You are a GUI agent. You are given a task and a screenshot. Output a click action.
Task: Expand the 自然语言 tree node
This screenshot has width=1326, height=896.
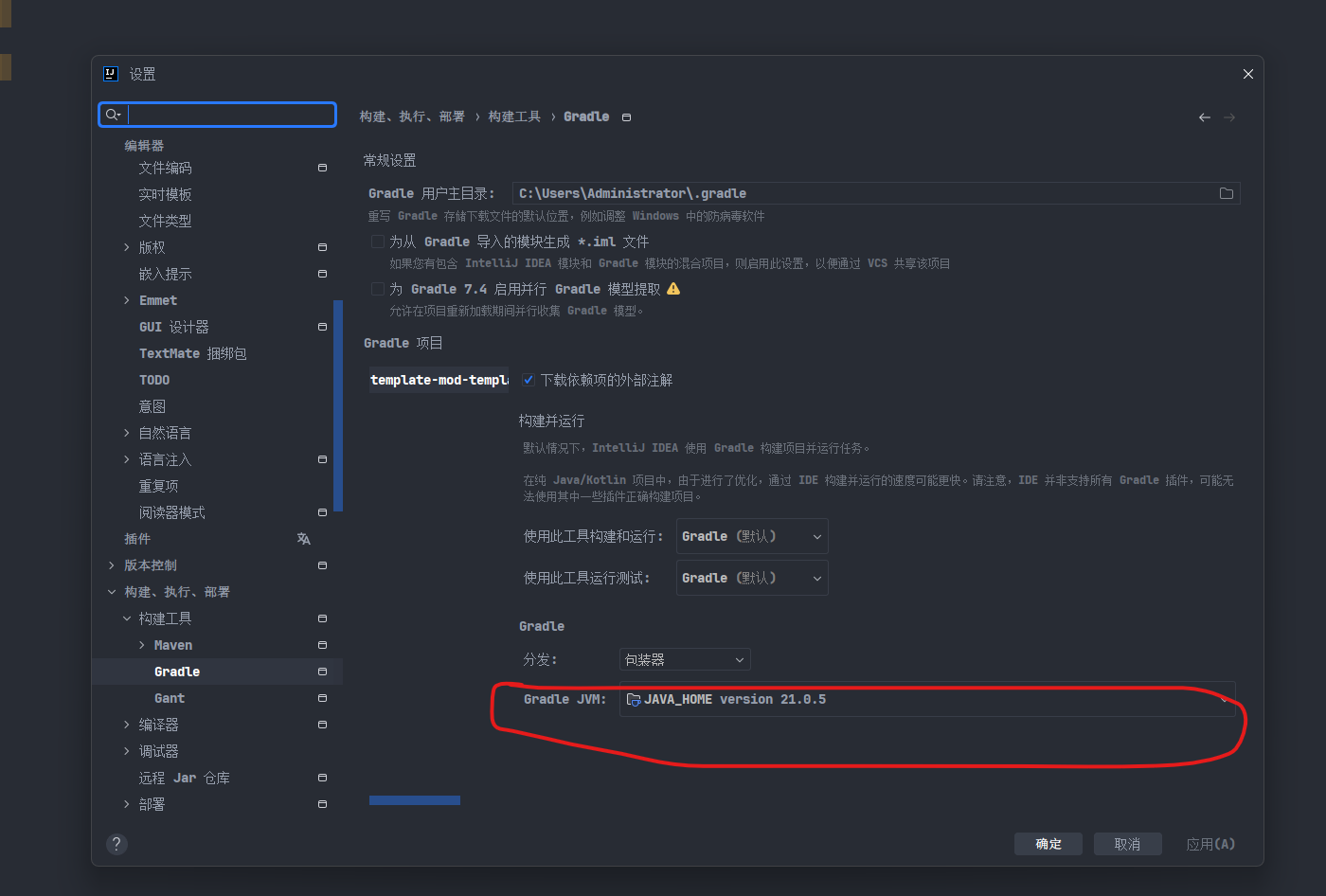[x=127, y=433]
